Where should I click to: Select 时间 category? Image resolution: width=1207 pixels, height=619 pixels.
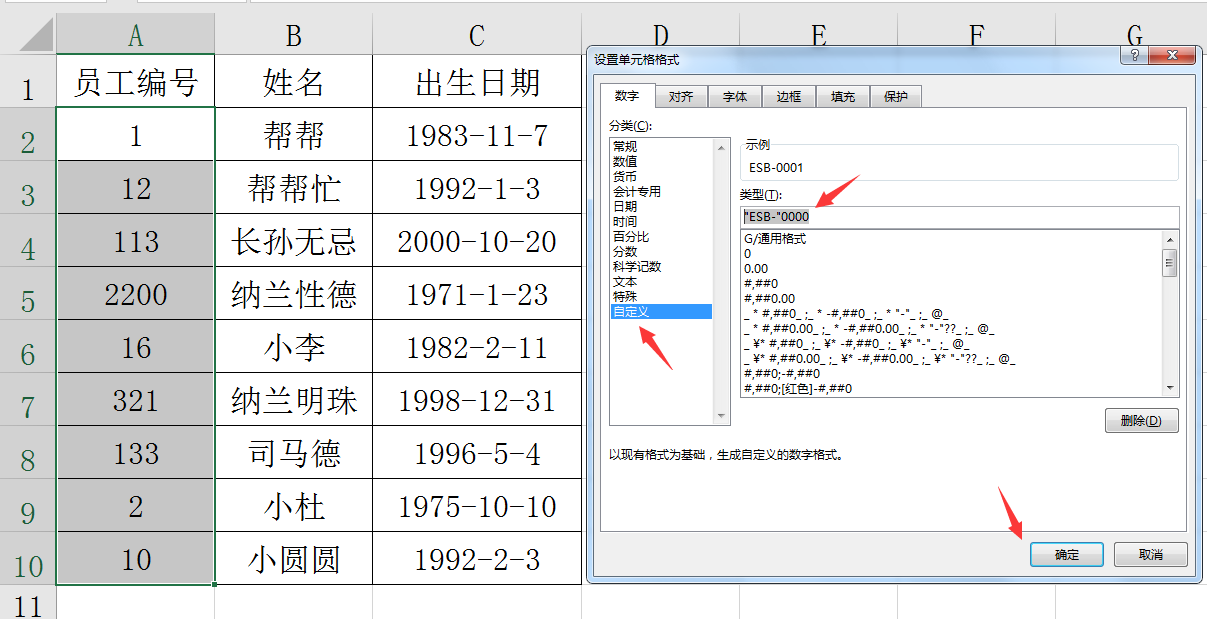[661, 221]
